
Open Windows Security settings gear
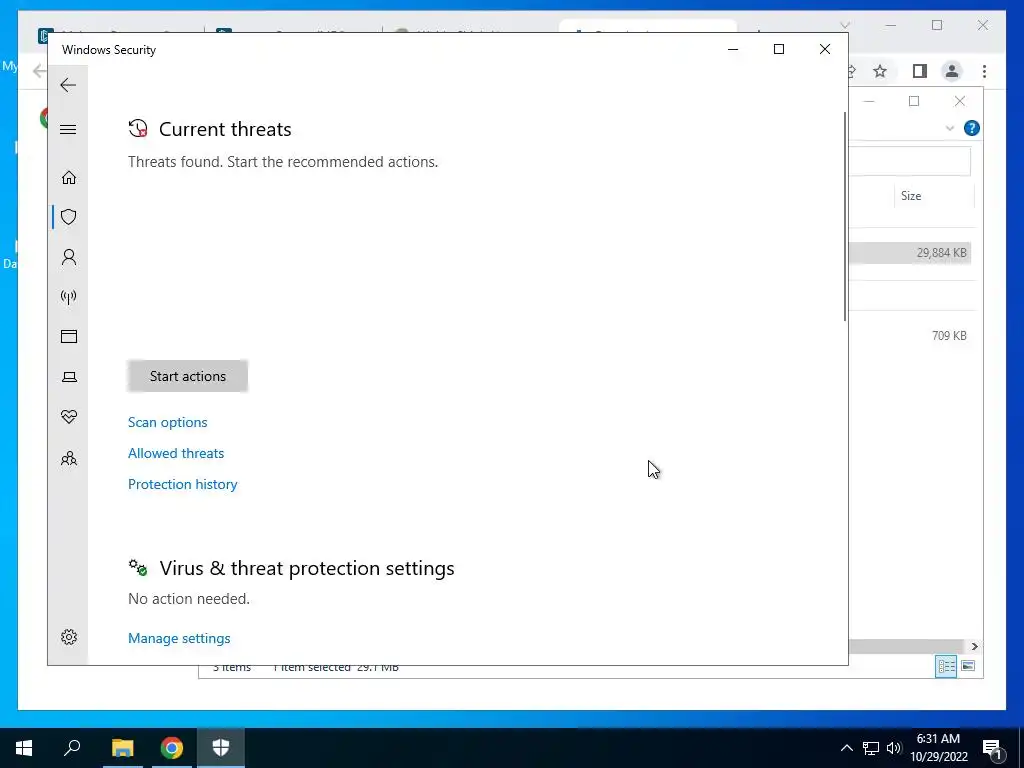[x=69, y=637]
